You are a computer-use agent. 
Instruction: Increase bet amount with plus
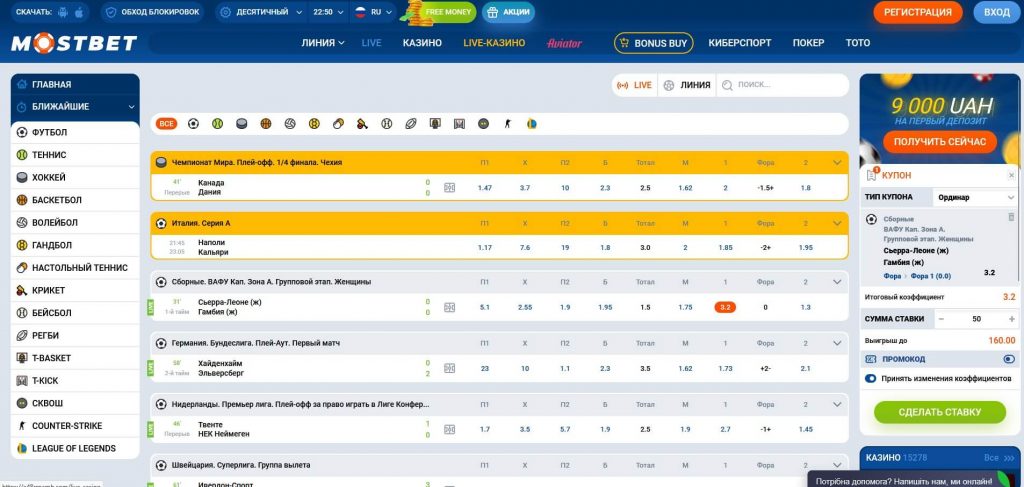click(x=1011, y=319)
